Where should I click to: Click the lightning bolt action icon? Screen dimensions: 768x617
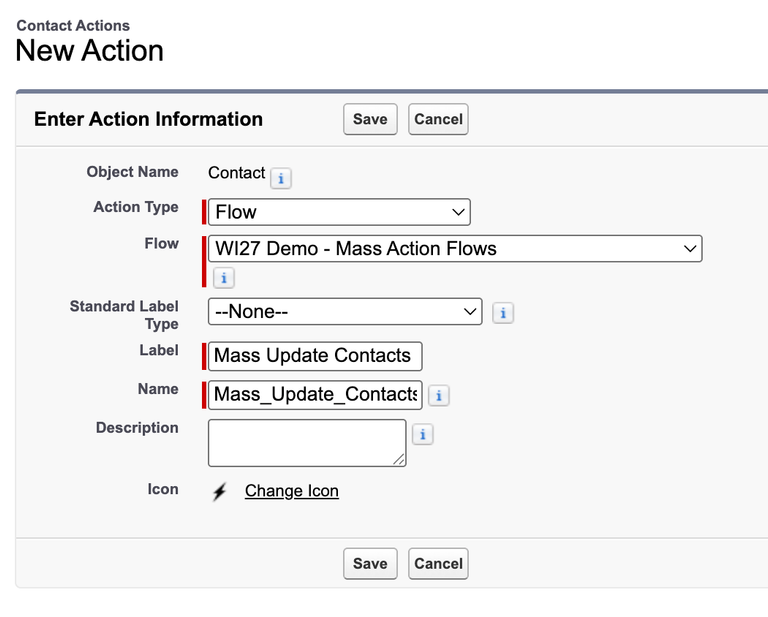(x=220, y=491)
